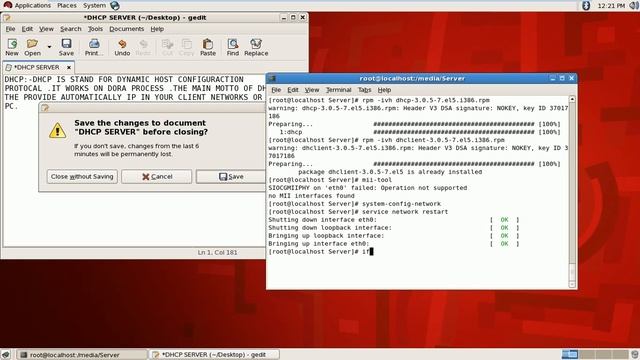
Task: Open the Applications menu in top panel
Action: [x=27, y=5]
